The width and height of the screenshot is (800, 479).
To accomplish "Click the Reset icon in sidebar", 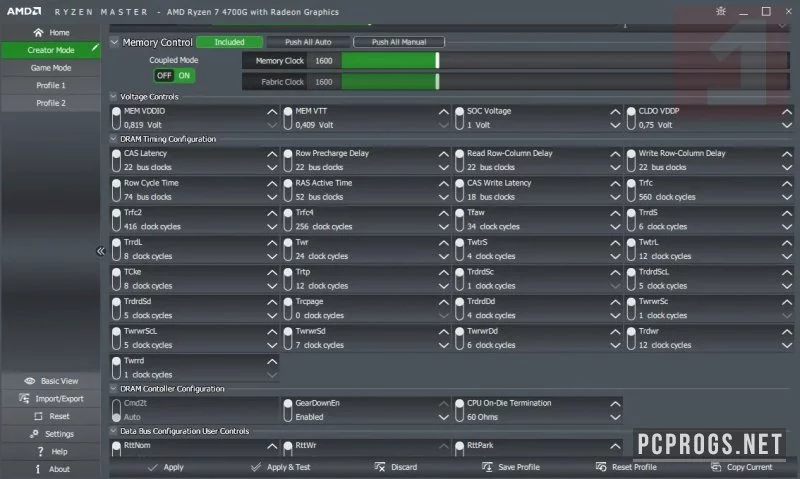I will pyautogui.click(x=38, y=416).
